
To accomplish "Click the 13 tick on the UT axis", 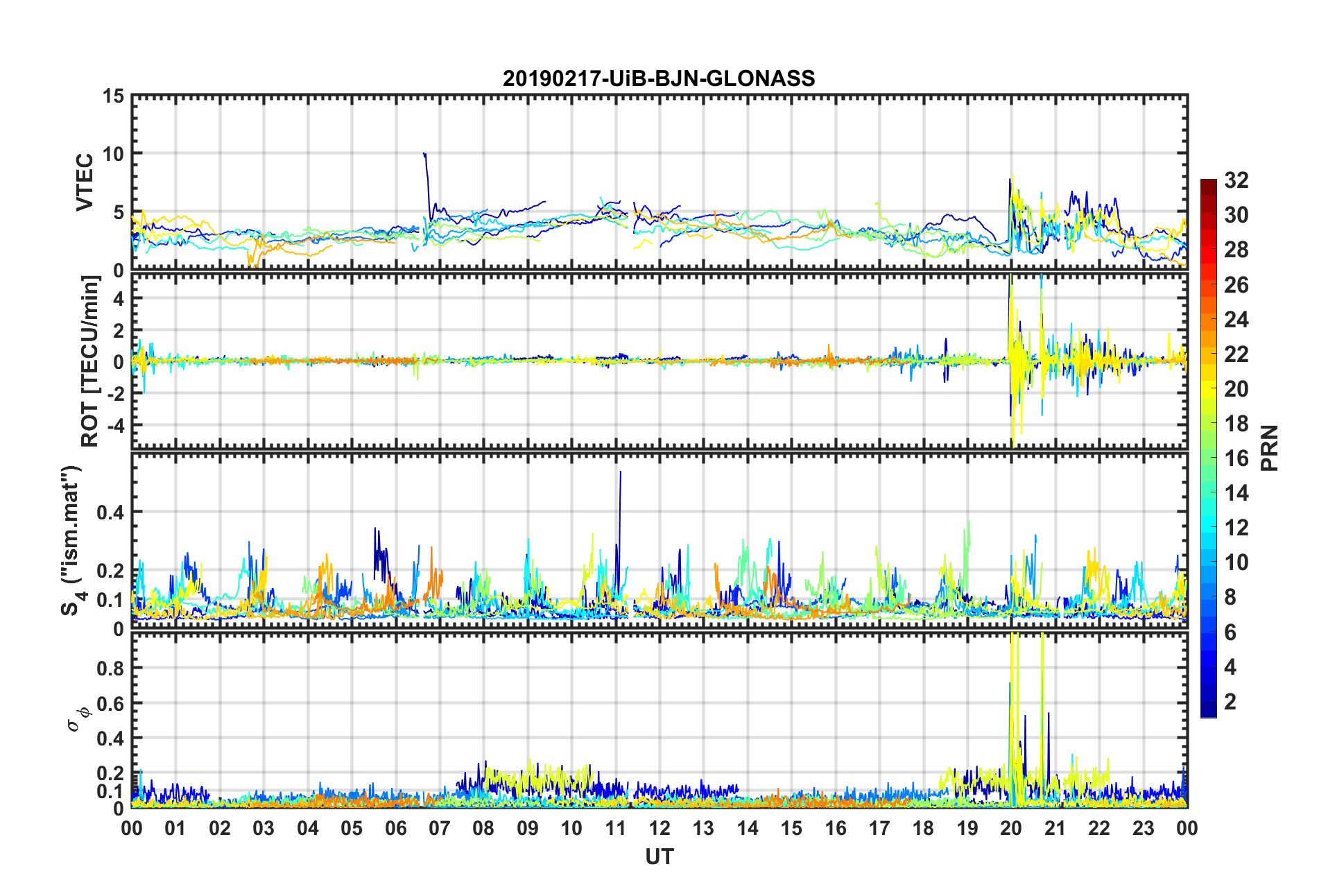I will [703, 828].
